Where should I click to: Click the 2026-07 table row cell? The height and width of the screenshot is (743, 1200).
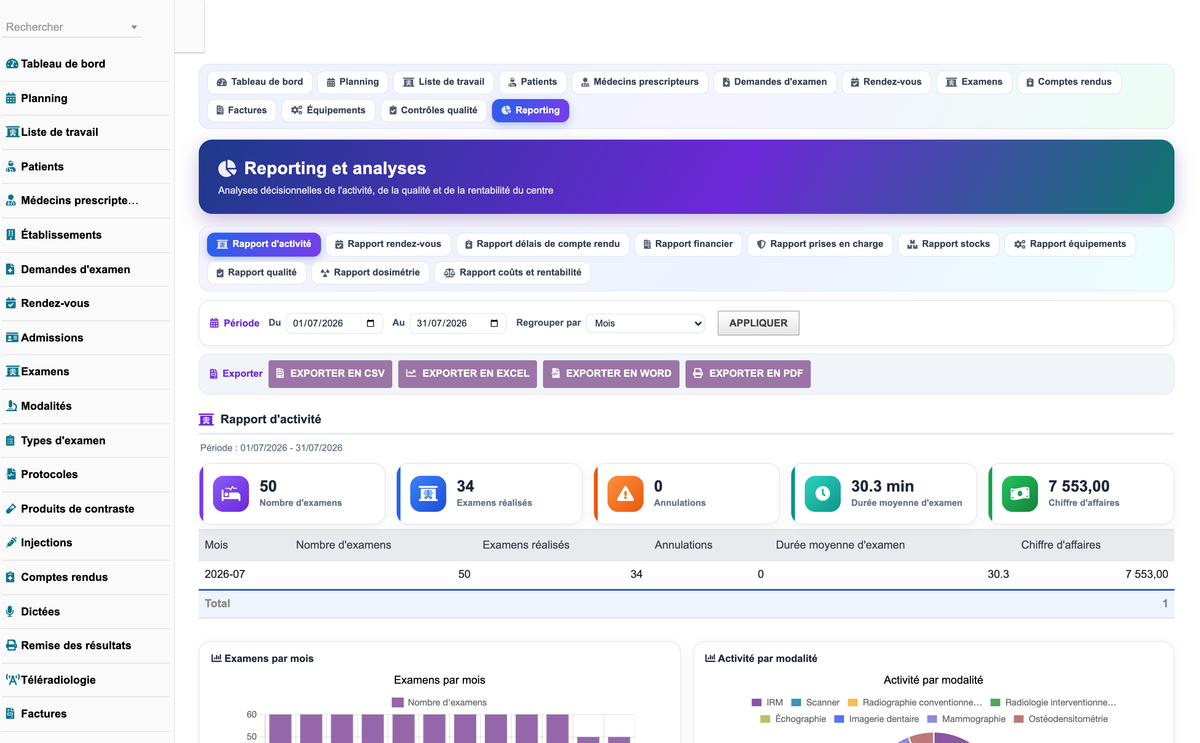pyautogui.click(x=225, y=574)
